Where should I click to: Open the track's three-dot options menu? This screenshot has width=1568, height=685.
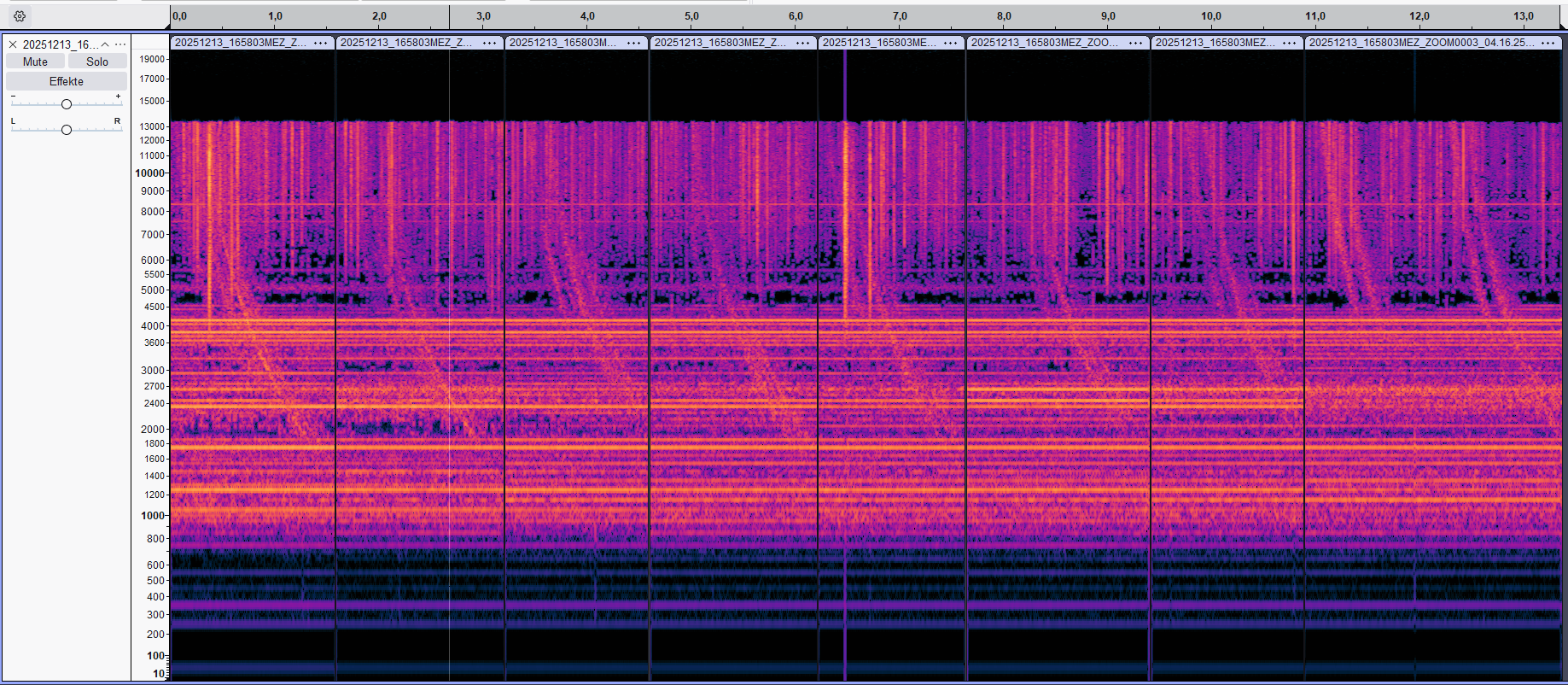click(120, 44)
